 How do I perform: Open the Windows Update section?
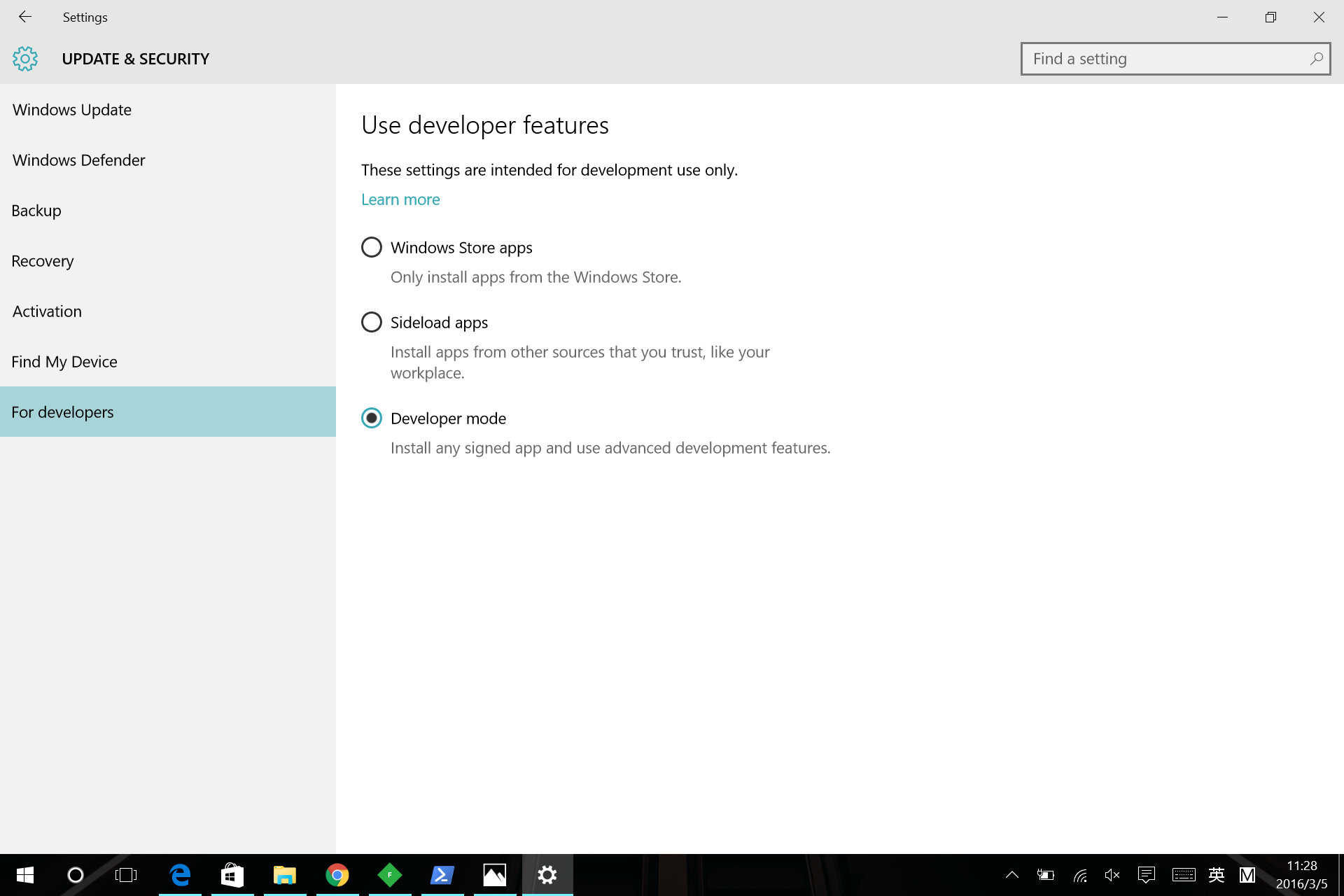coord(72,110)
